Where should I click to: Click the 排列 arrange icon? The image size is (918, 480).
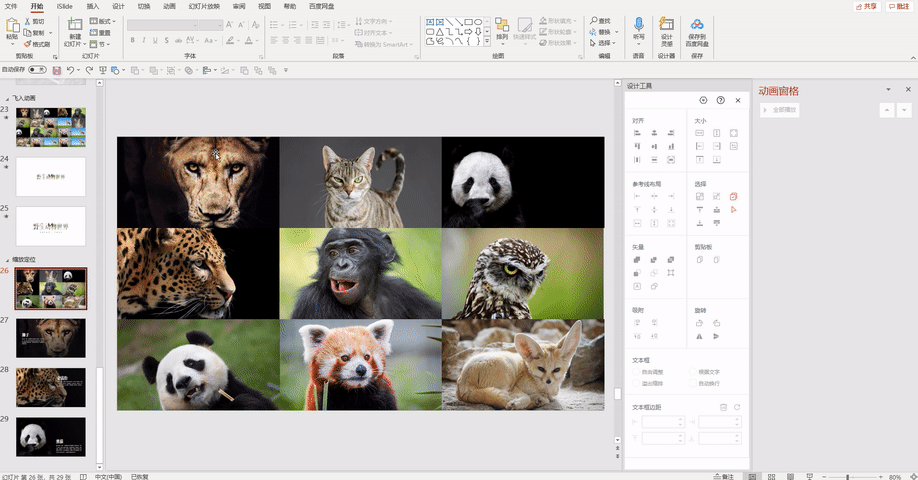[502, 27]
